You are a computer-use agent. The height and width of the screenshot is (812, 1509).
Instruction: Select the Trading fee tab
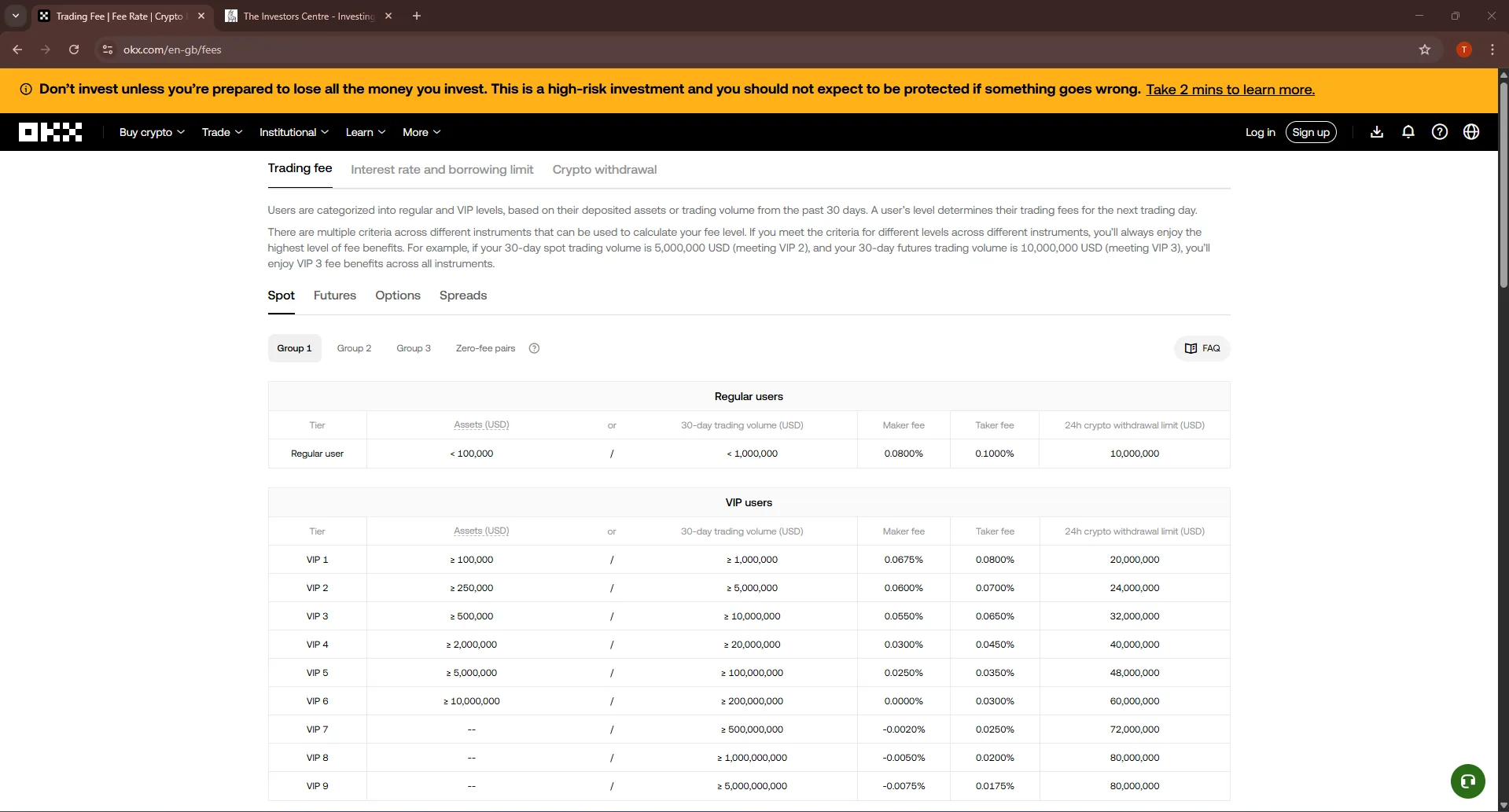(300, 168)
